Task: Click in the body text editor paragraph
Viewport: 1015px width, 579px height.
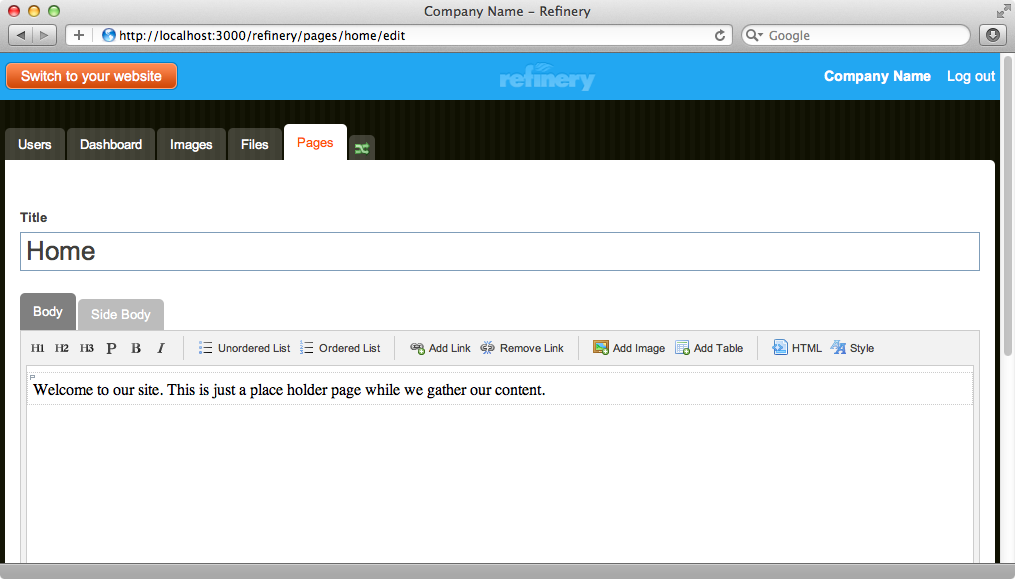Action: coord(500,389)
